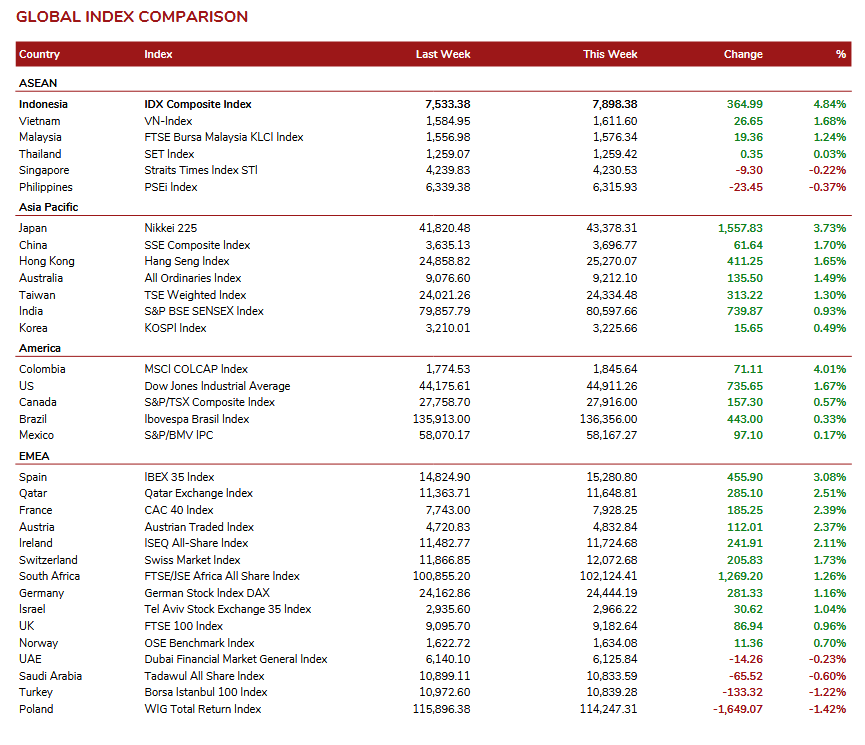865x745 pixels.
Task: Click 'All Ordinaries Index' cell
Action: point(193,278)
